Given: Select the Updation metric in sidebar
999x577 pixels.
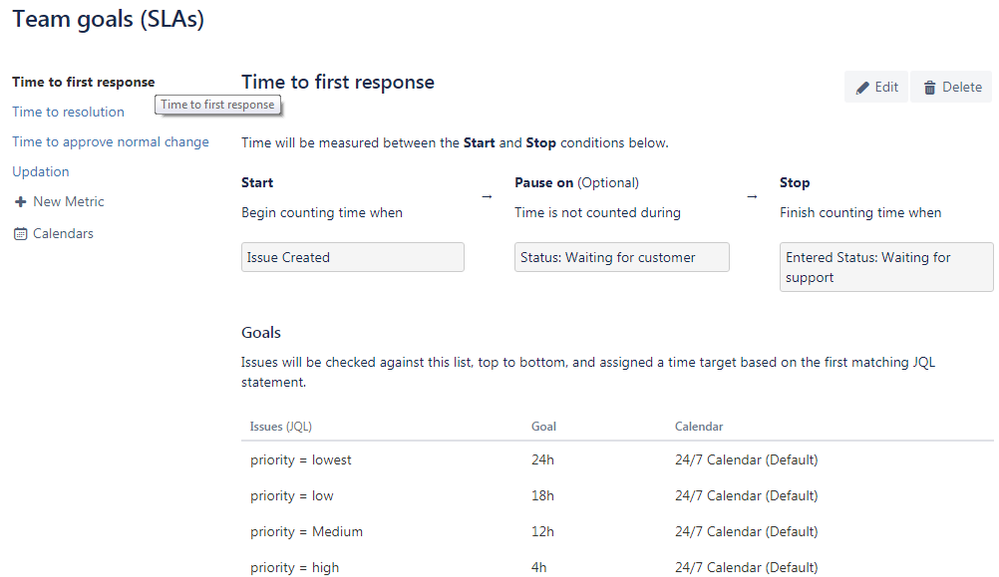Looking at the screenshot, I should [x=41, y=172].
